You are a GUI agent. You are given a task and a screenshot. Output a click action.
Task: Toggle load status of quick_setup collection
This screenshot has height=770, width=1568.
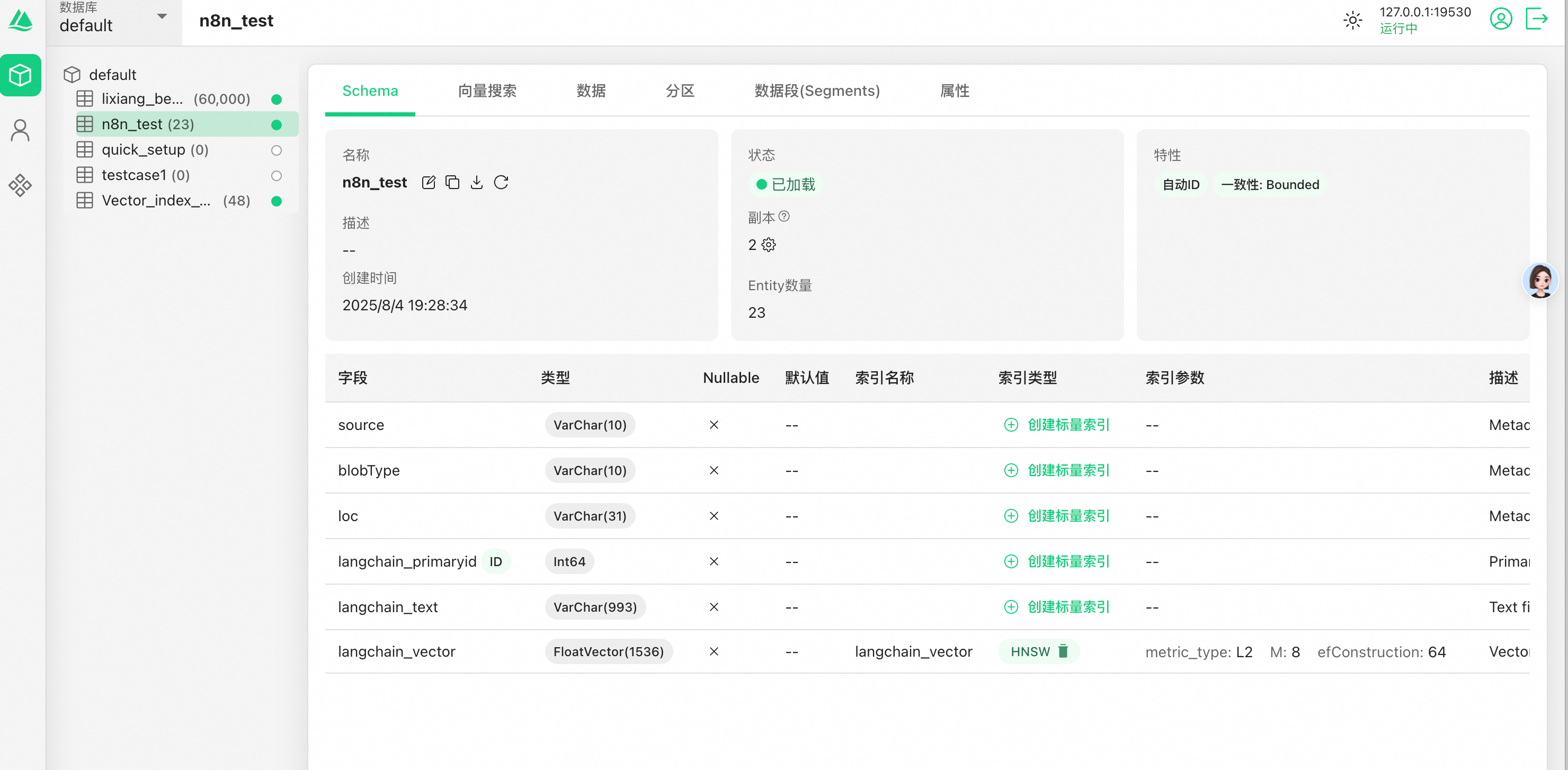point(277,150)
